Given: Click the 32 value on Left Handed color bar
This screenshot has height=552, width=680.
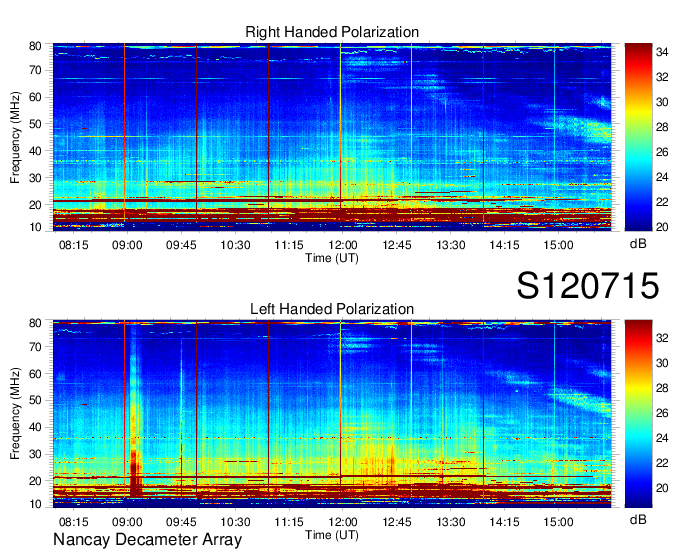Looking at the screenshot, I should (x=662, y=338).
